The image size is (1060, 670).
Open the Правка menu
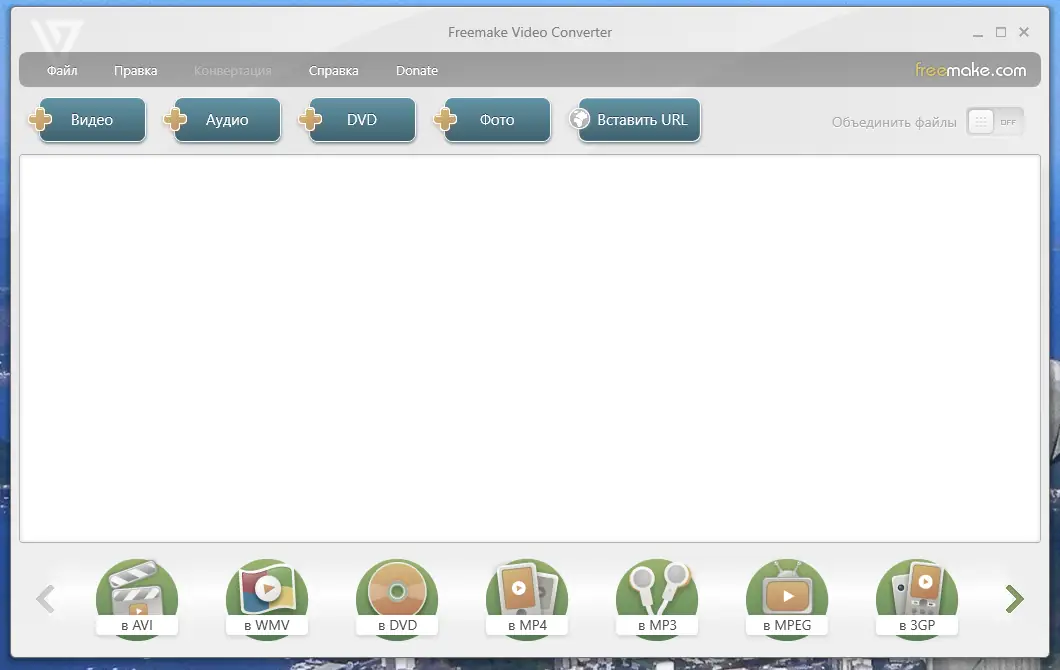(x=136, y=70)
